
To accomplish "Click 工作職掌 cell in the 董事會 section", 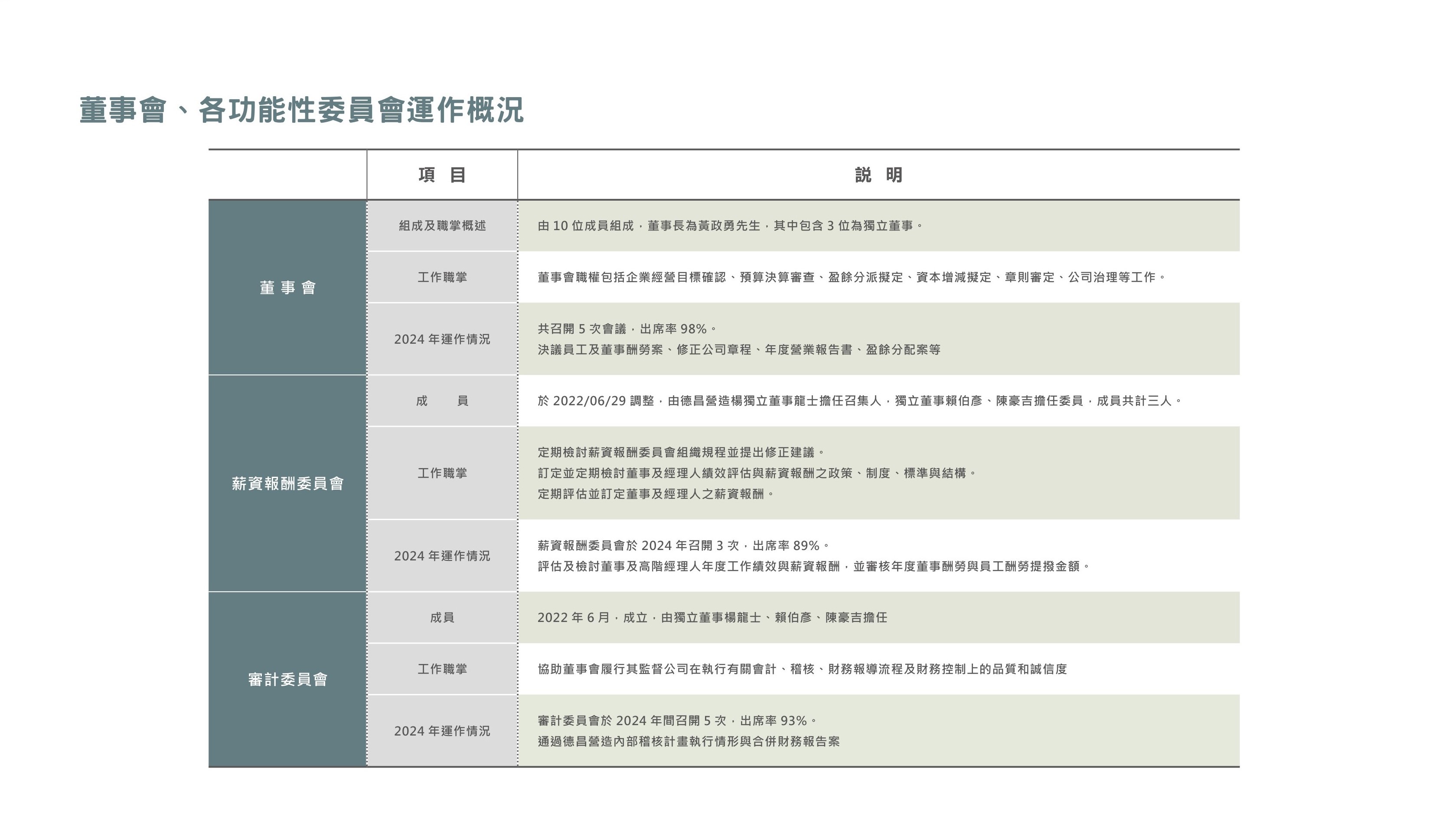I will coord(442,277).
